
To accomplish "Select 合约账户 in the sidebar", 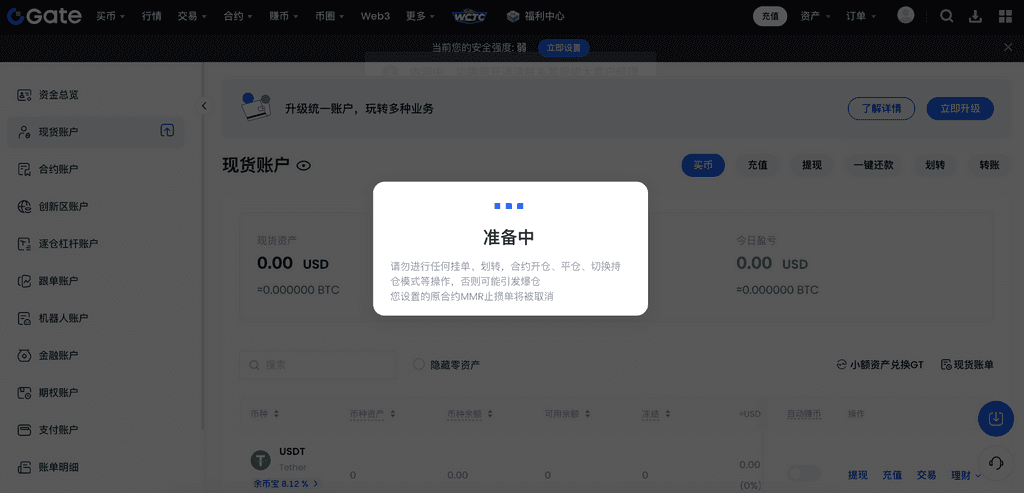I will (x=58, y=169).
